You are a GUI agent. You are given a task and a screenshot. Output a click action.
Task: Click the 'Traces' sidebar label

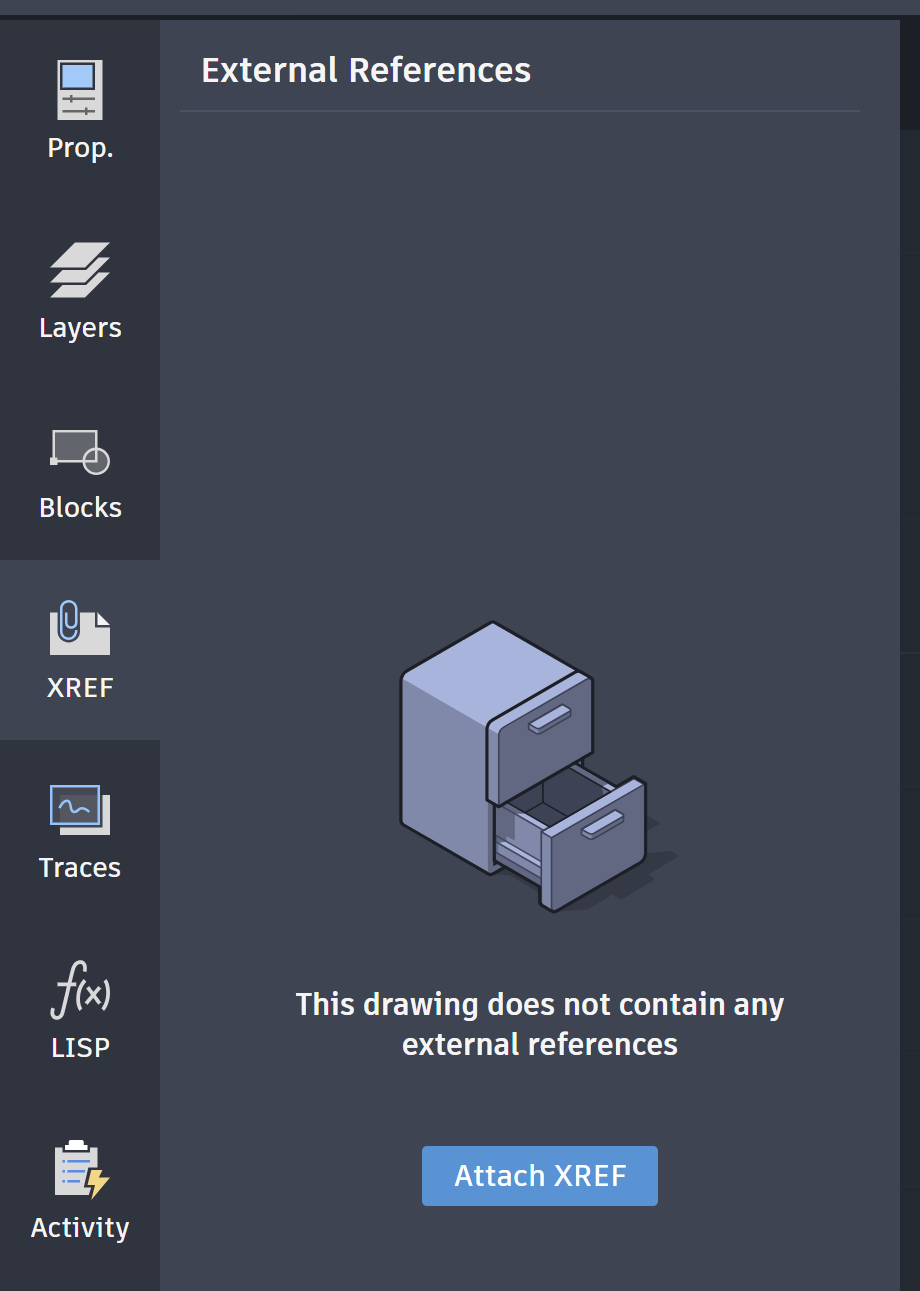[x=80, y=868]
